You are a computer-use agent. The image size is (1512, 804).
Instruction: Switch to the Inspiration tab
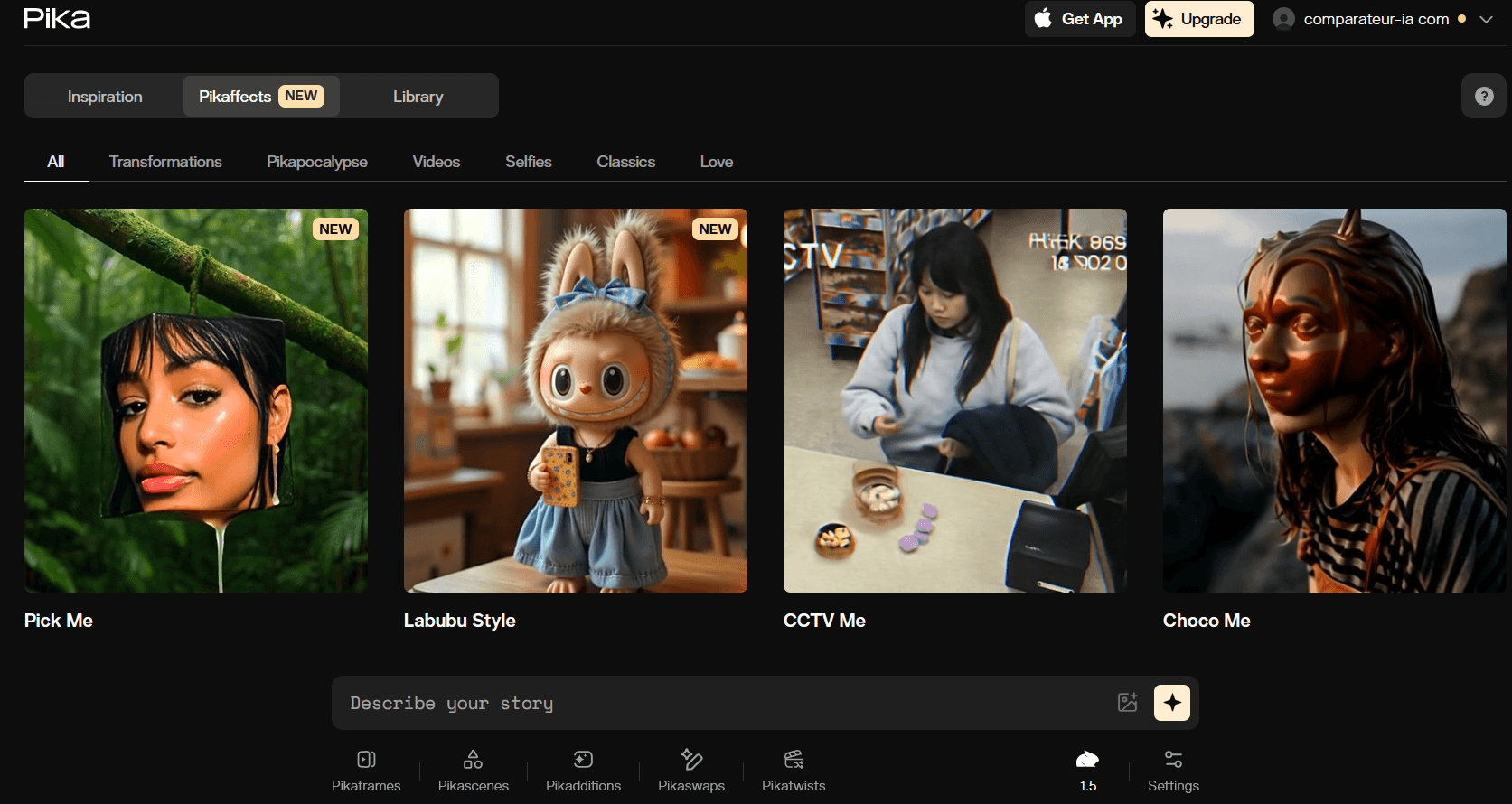coord(105,97)
